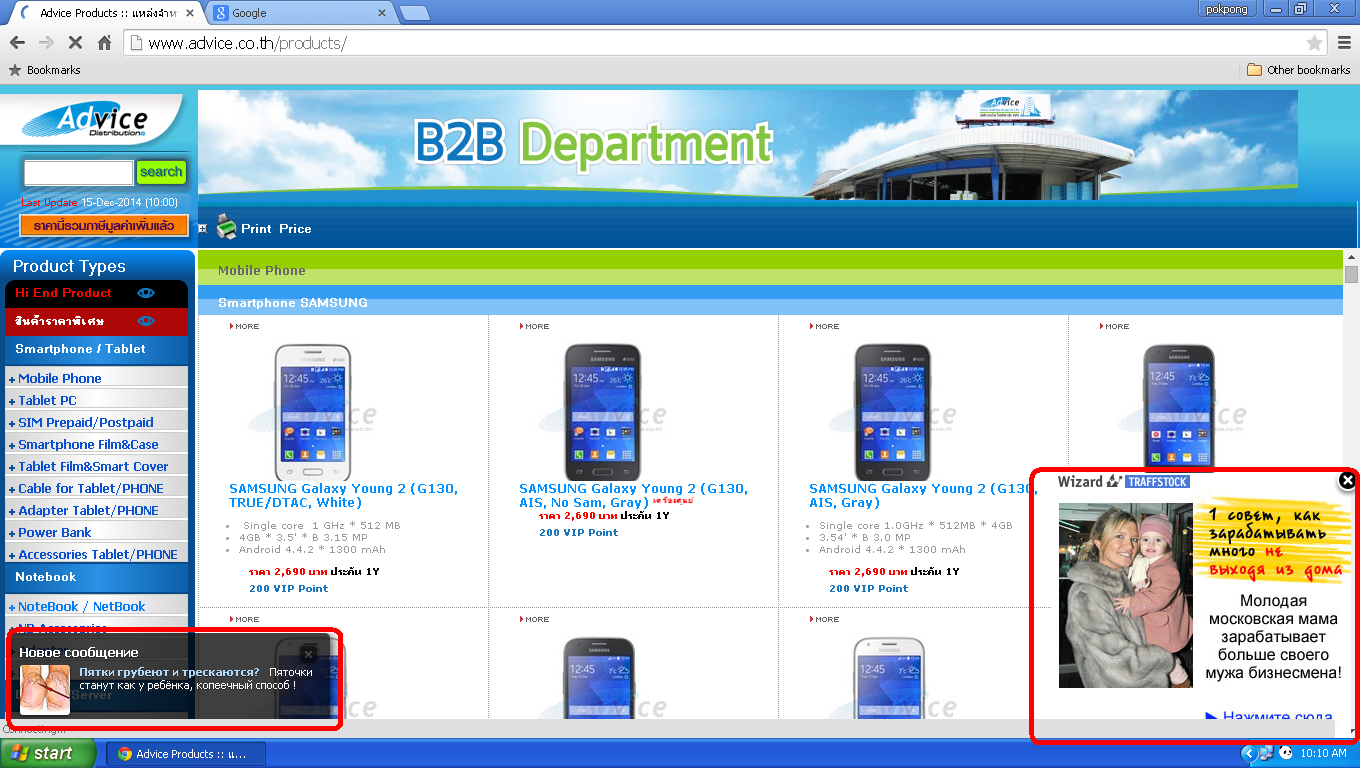1360x768 pixels.
Task: Click 200 VIP Point under the white phone
Action: coord(289,588)
